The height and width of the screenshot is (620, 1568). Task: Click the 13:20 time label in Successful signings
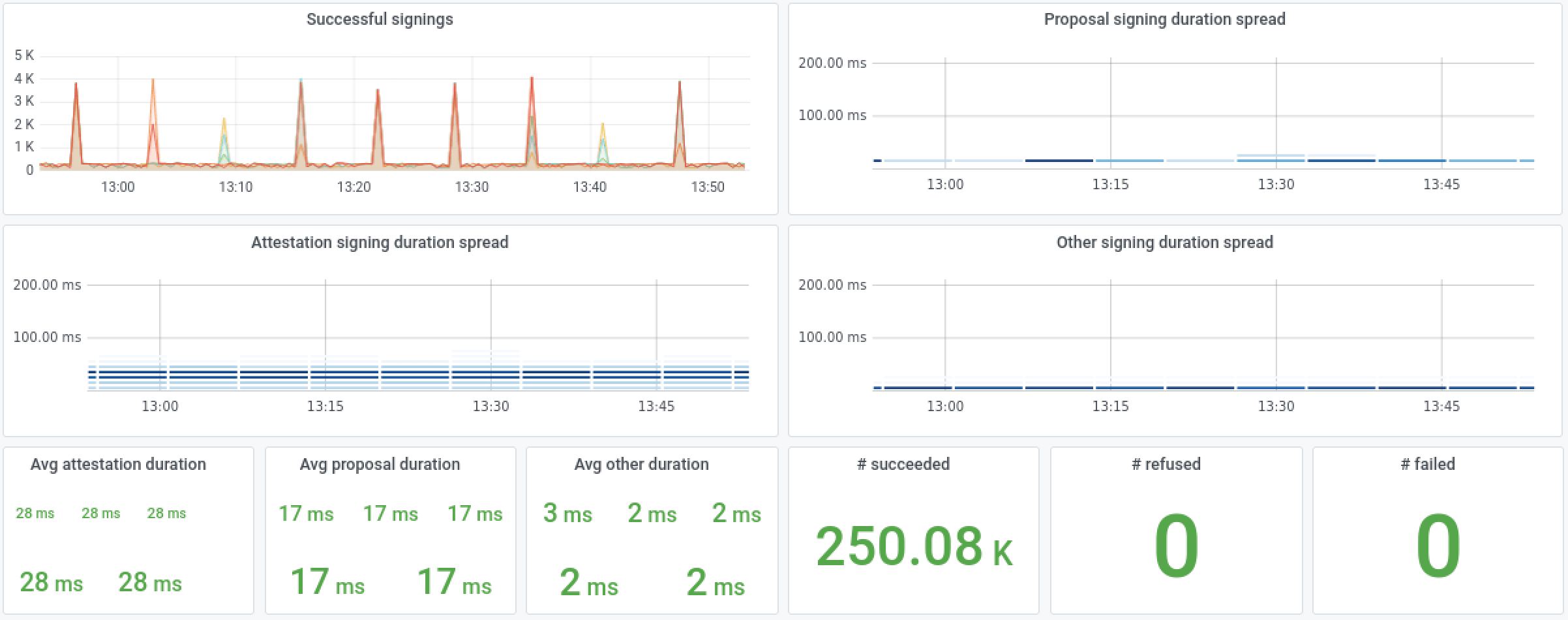[x=354, y=187]
